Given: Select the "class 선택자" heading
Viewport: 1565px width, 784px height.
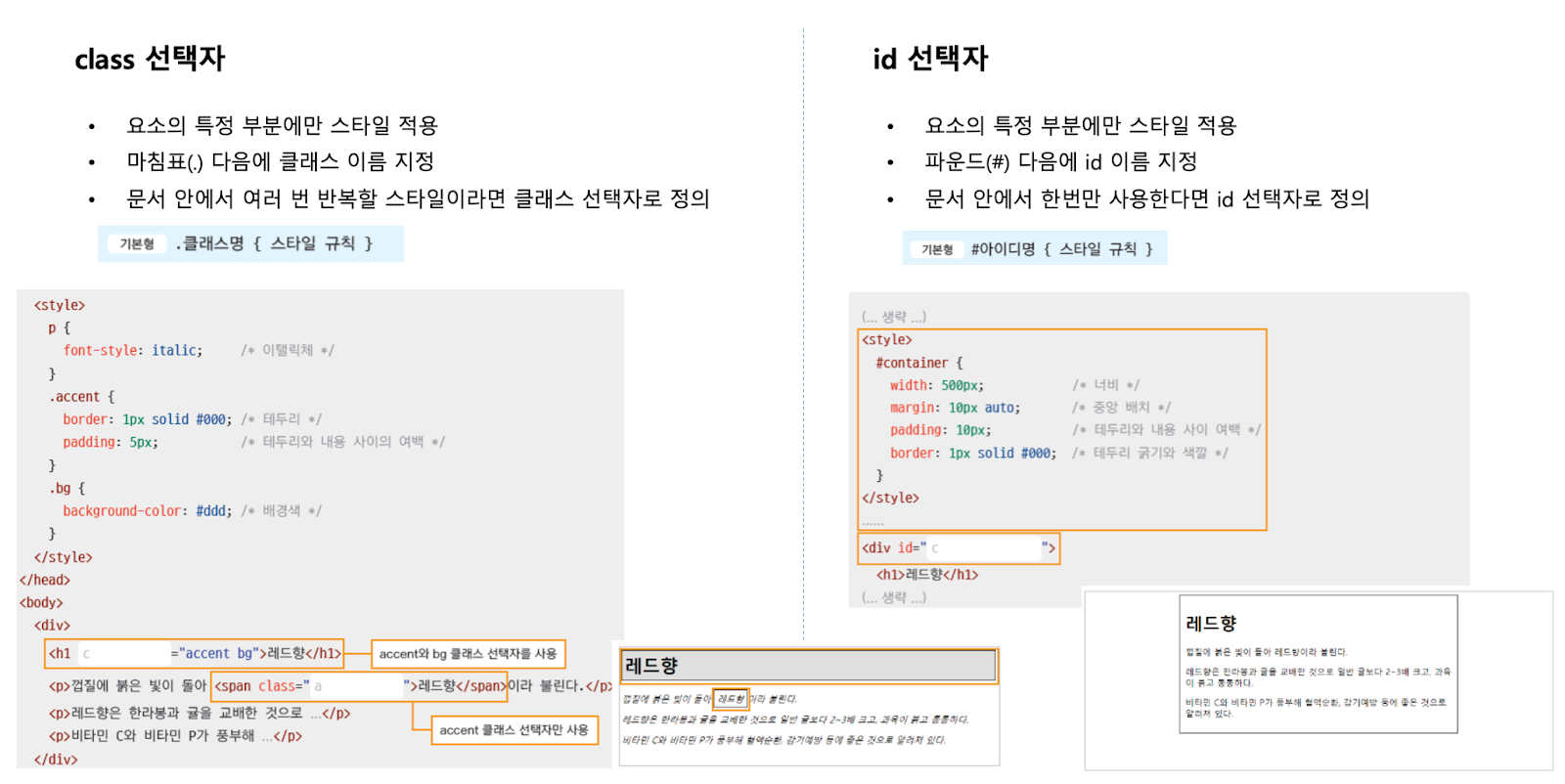Looking at the screenshot, I should 150,59.
